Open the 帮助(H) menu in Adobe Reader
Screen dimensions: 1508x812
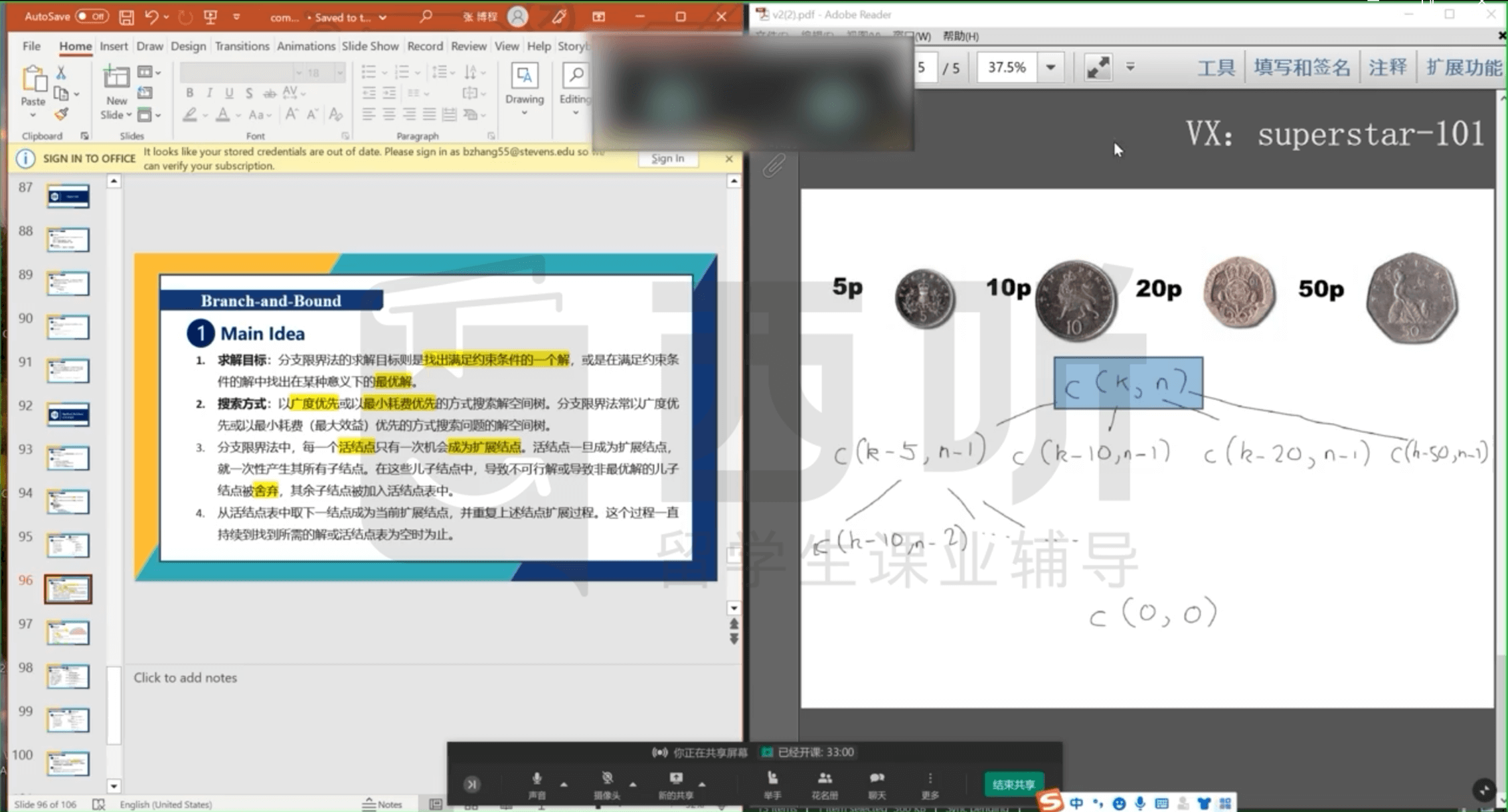pos(961,36)
